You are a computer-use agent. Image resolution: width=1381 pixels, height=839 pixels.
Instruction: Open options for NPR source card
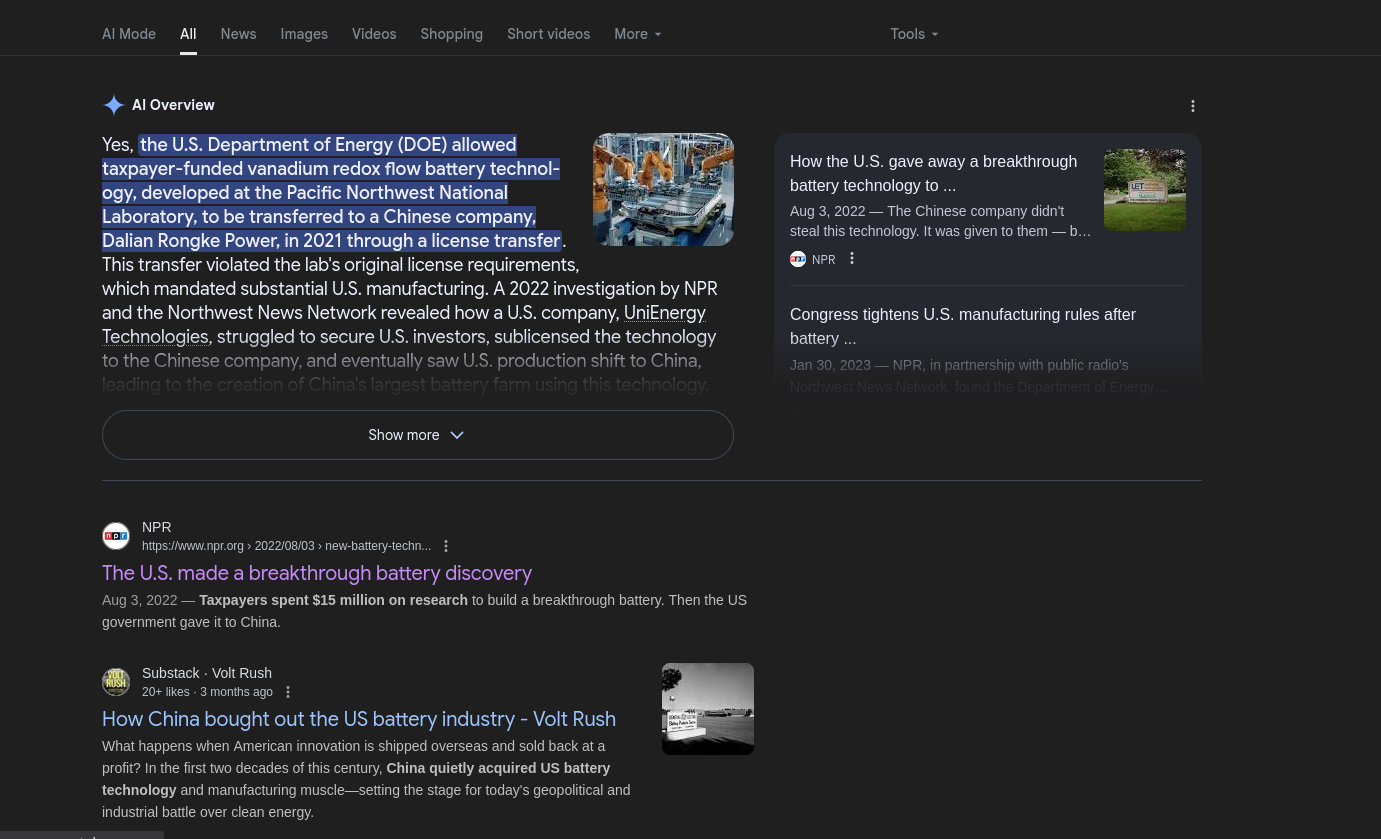[852, 259]
